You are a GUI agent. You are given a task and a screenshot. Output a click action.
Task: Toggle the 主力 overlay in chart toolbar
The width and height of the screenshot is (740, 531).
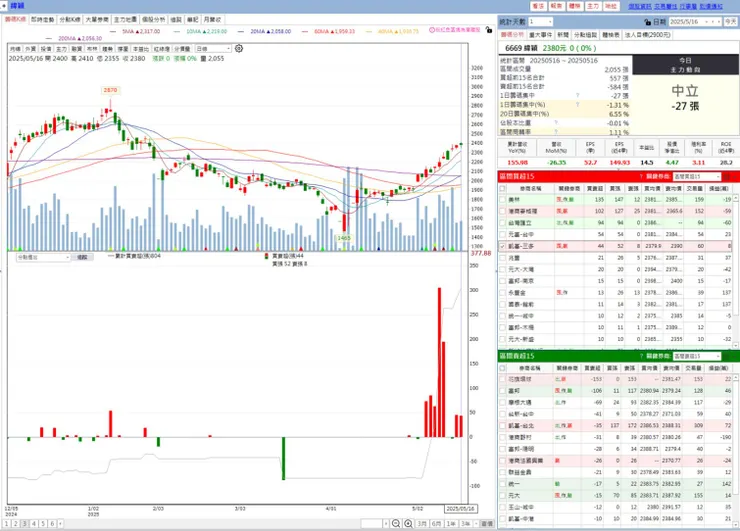(61, 49)
